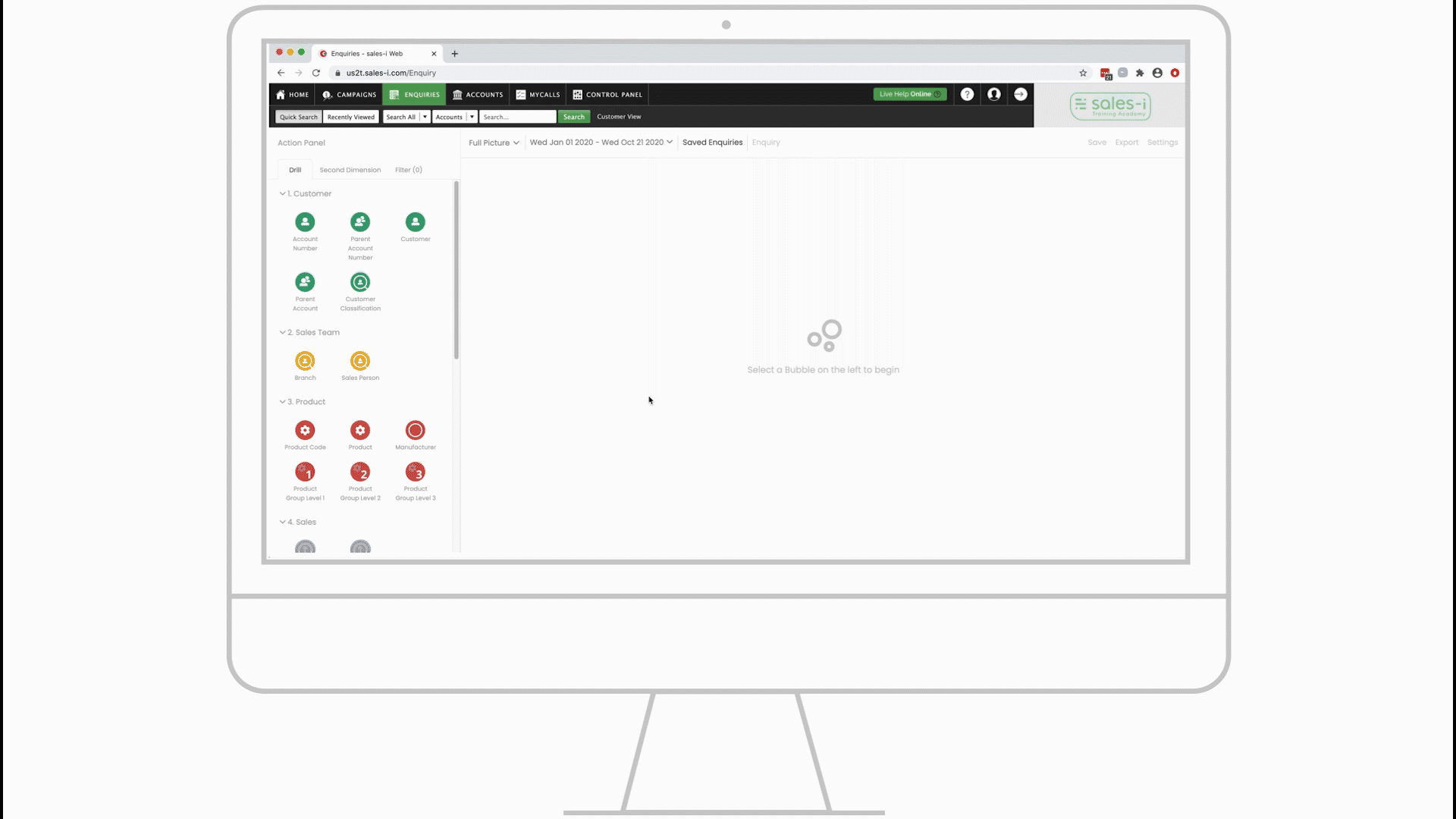This screenshot has width=1456, height=819.
Task: Select the Customer Classification icon
Action: point(360,281)
